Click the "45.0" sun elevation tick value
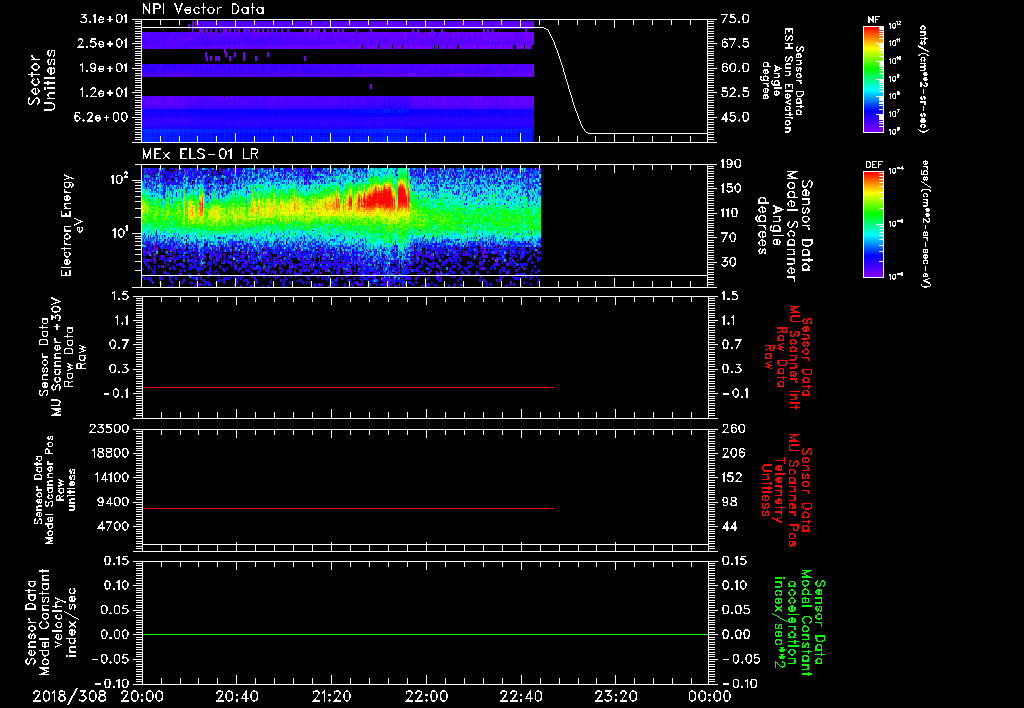 [x=735, y=118]
